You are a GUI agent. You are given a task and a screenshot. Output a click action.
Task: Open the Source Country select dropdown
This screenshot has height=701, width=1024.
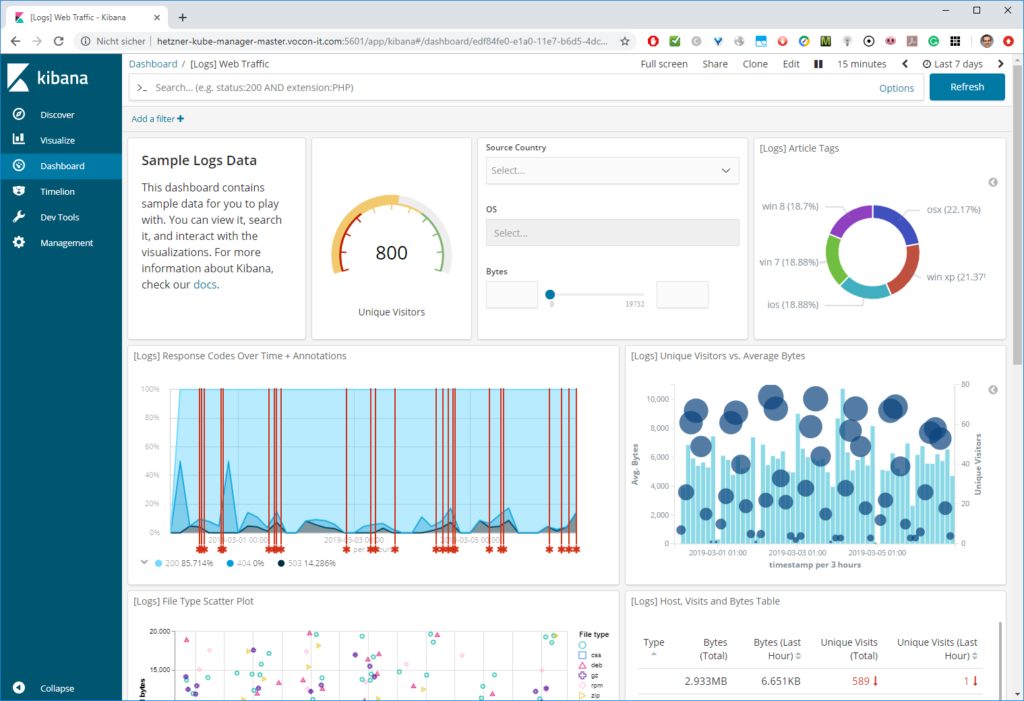click(x=613, y=171)
